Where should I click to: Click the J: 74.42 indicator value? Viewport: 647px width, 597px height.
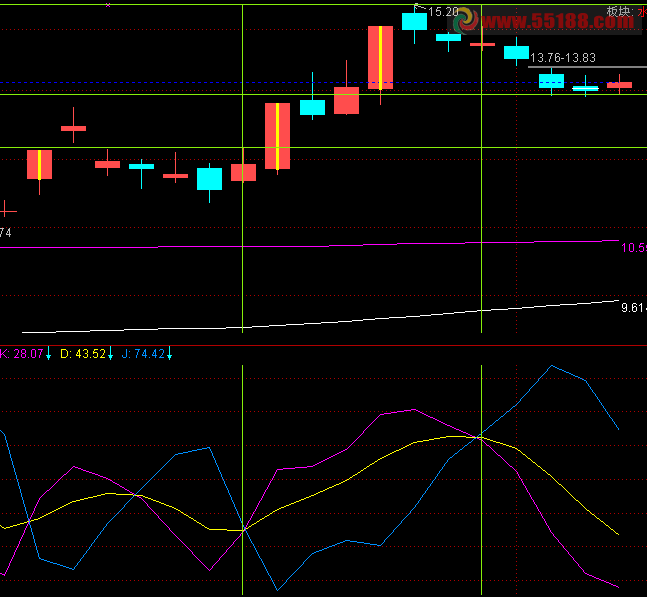[143, 354]
